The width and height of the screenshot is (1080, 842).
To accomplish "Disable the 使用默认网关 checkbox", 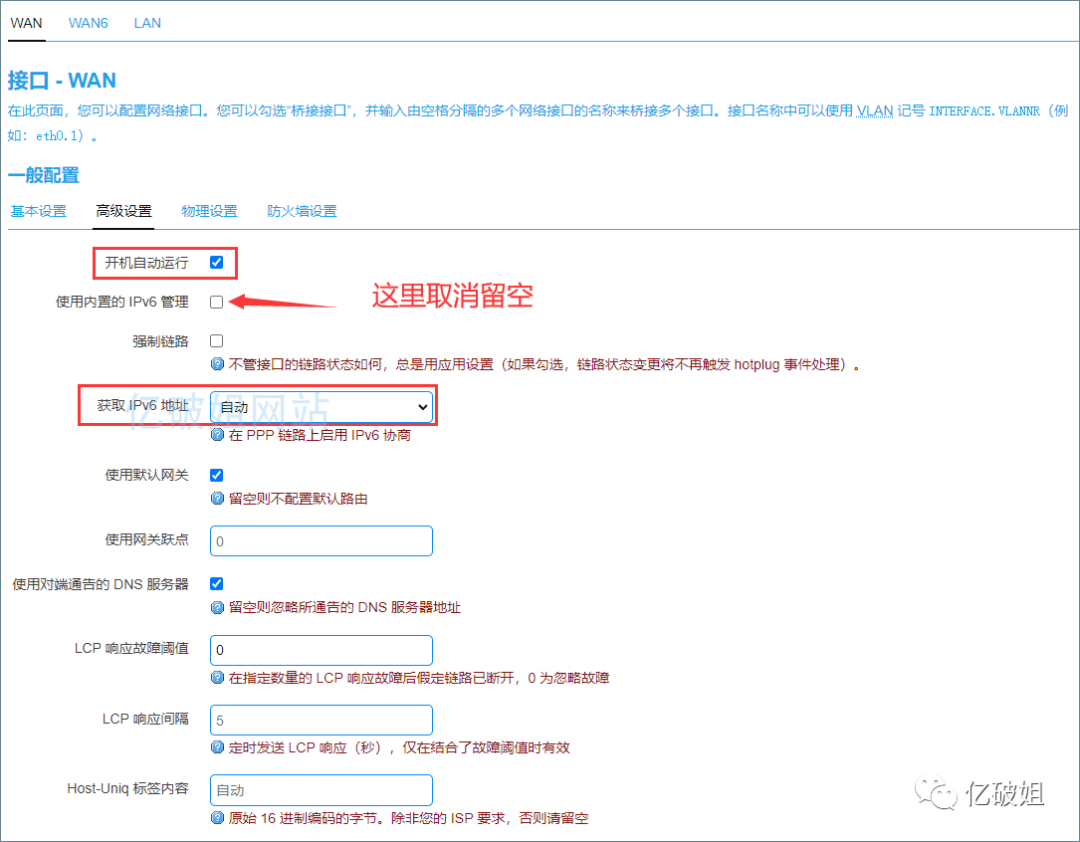I will [x=216, y=475].
